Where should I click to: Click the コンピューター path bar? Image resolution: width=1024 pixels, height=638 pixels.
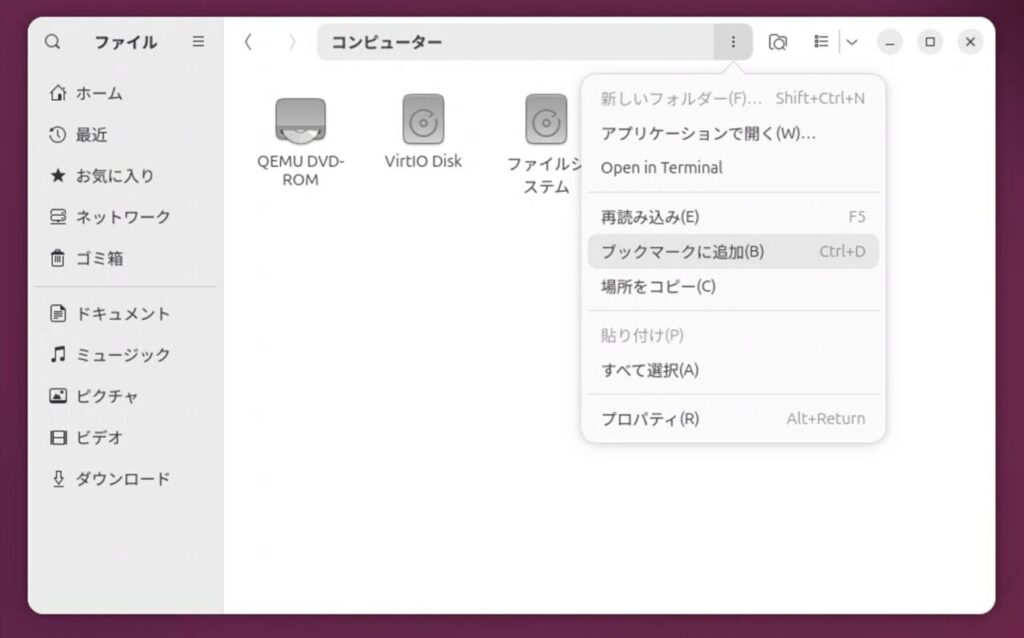point(514,42)
